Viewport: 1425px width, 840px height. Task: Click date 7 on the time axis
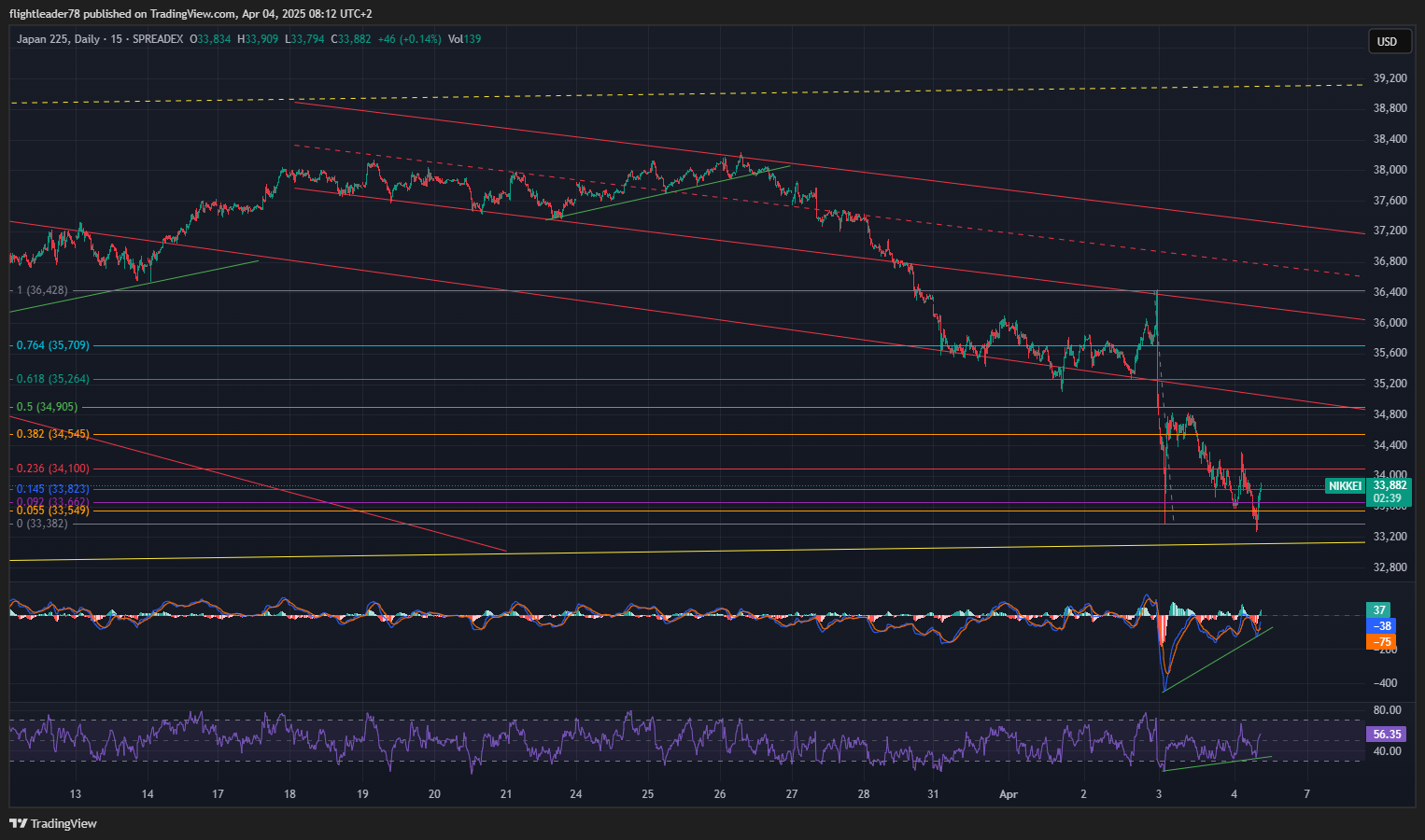[x=1306, y=795]
